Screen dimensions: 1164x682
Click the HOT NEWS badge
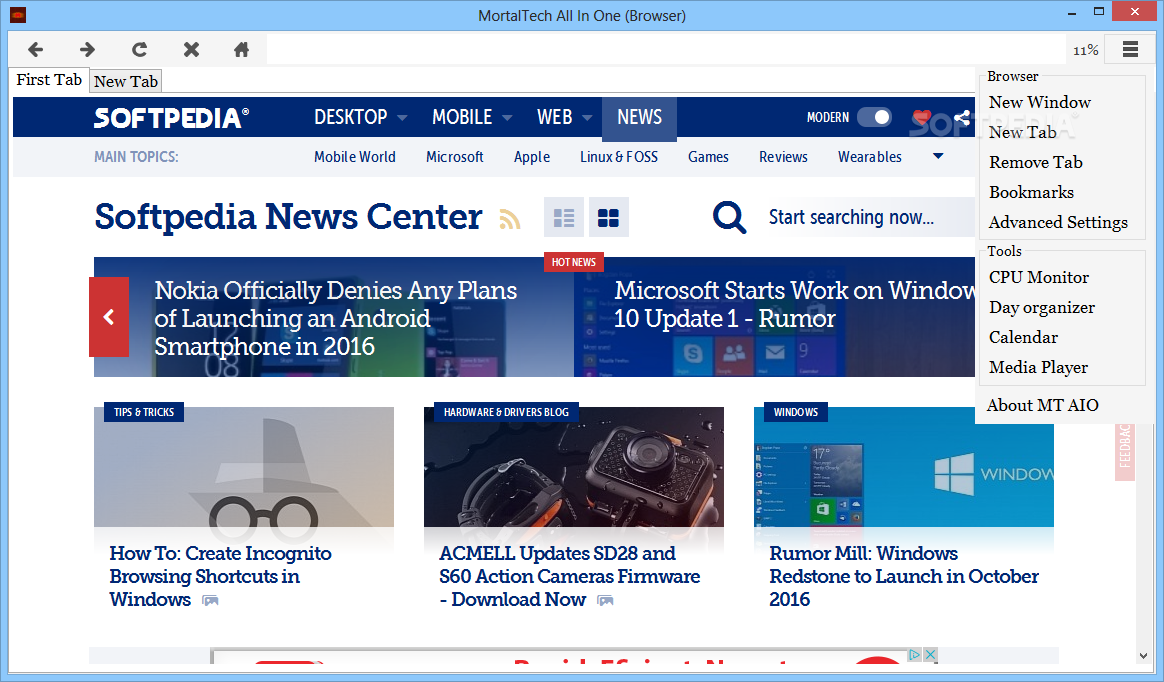[x=574, y=262]
